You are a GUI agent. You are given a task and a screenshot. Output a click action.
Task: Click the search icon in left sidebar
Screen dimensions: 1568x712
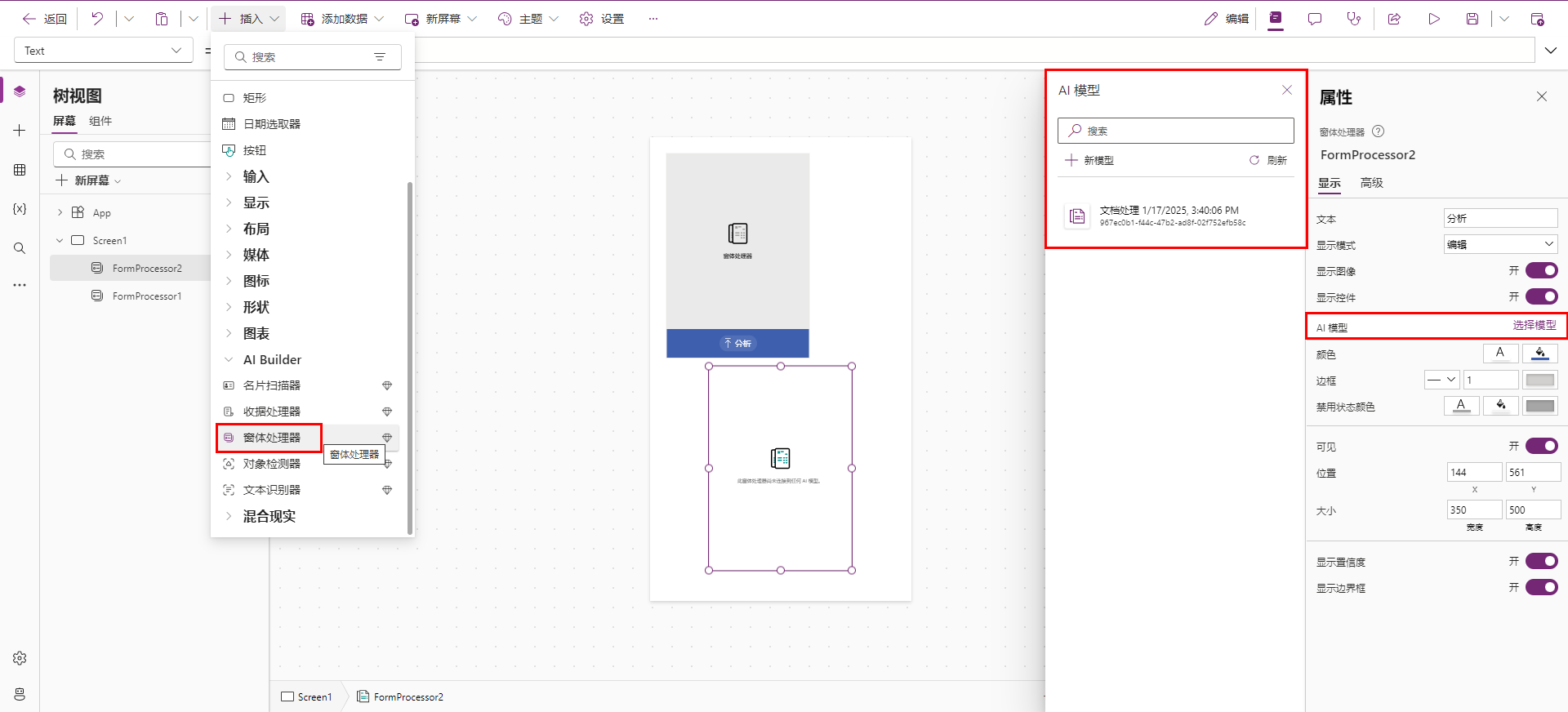[x=20, y=248]
